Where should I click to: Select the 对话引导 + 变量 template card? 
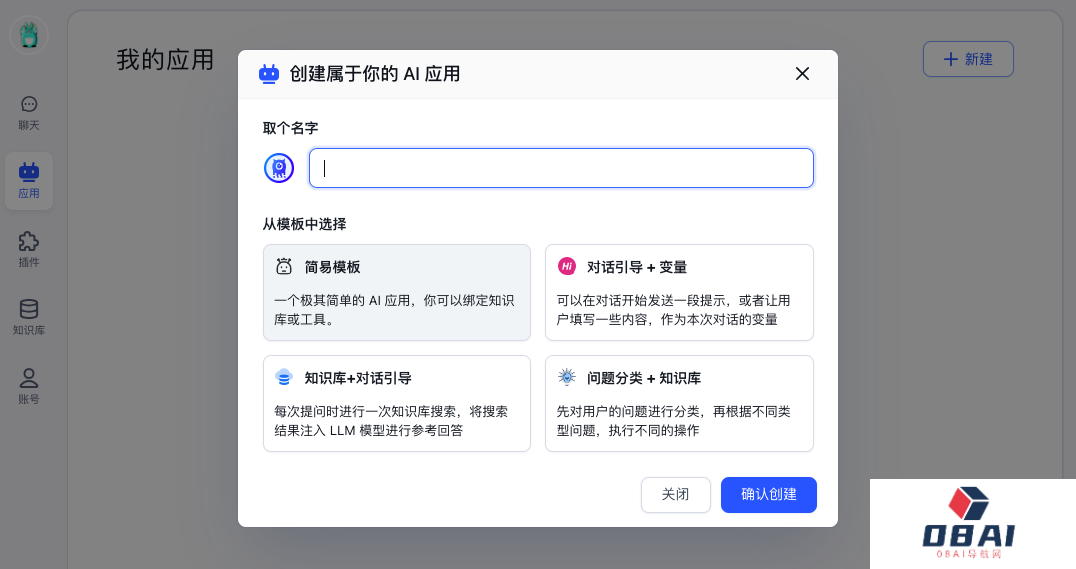pyautogui.click(x=679, y=292)
